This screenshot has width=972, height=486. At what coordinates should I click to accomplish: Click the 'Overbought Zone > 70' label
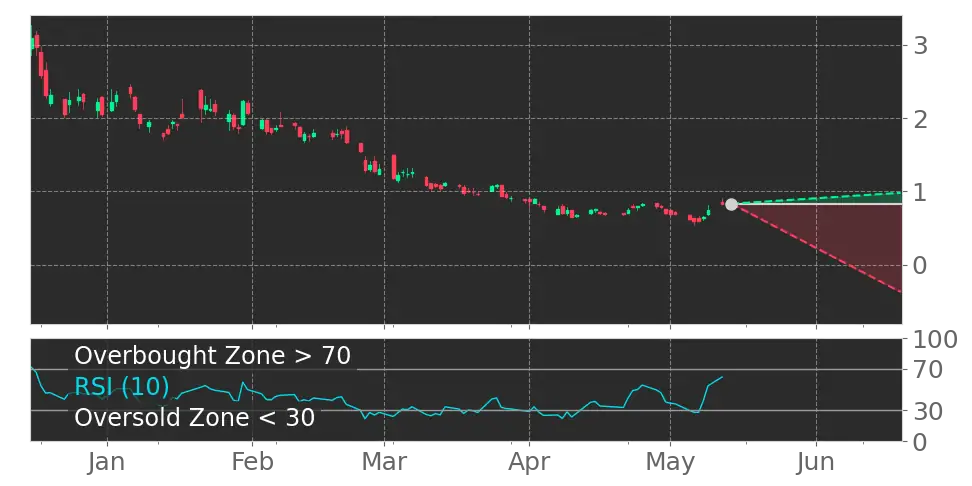click(213, 356)
